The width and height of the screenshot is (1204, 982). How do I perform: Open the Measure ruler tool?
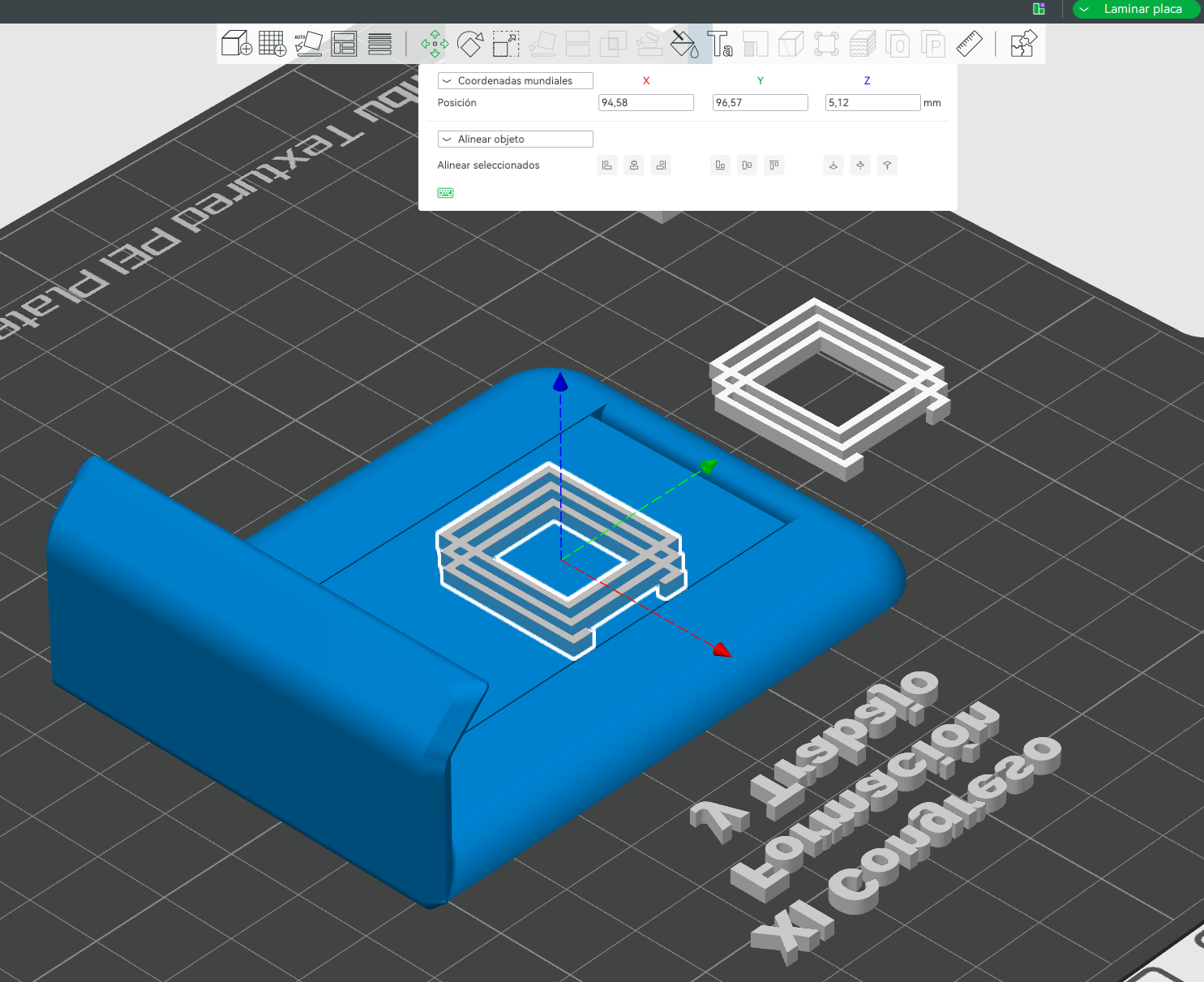click(x=970, y=44)
